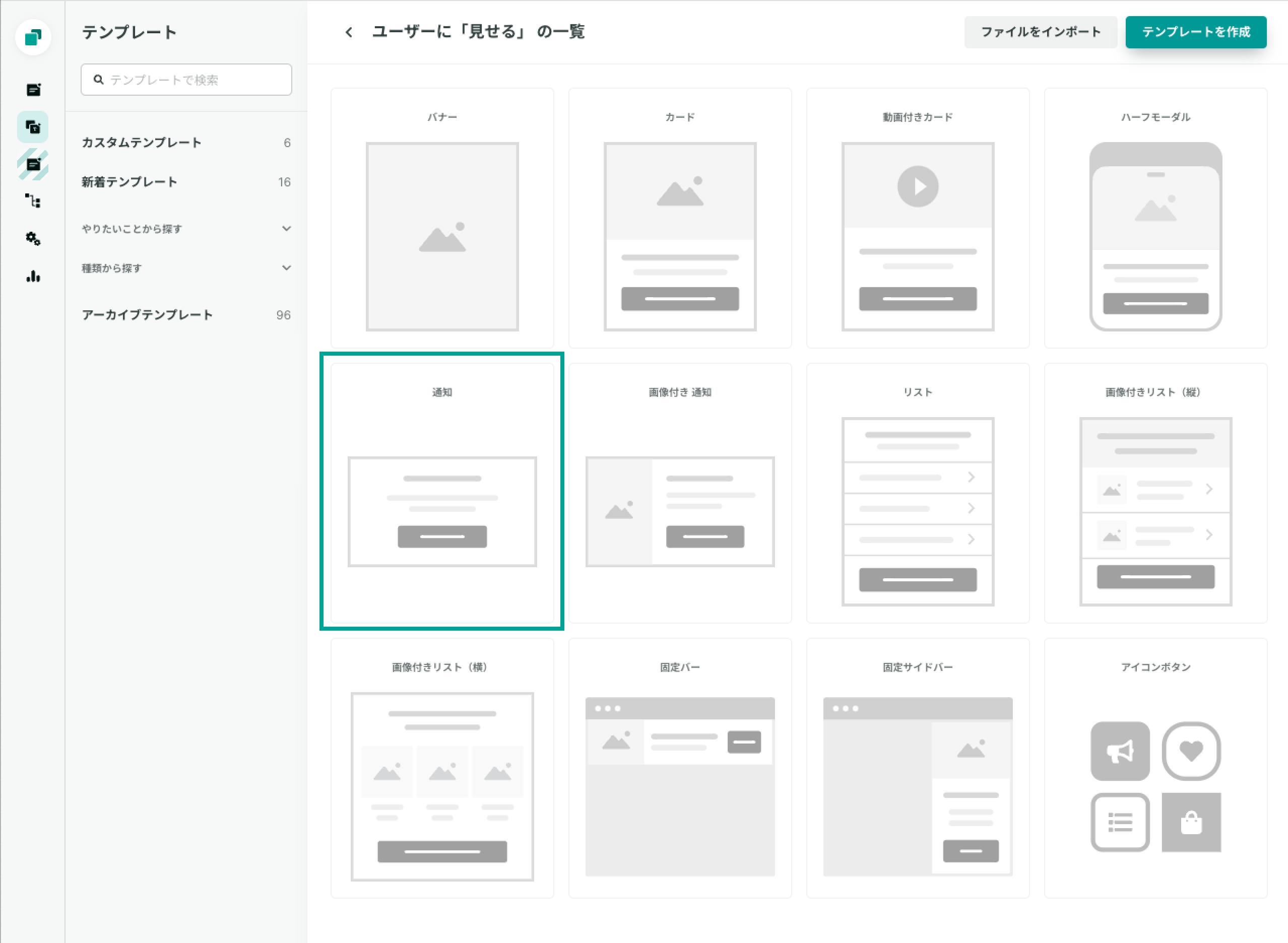Open the striped message icon in left rail
Screen dimensions: 1288x943
33,164
